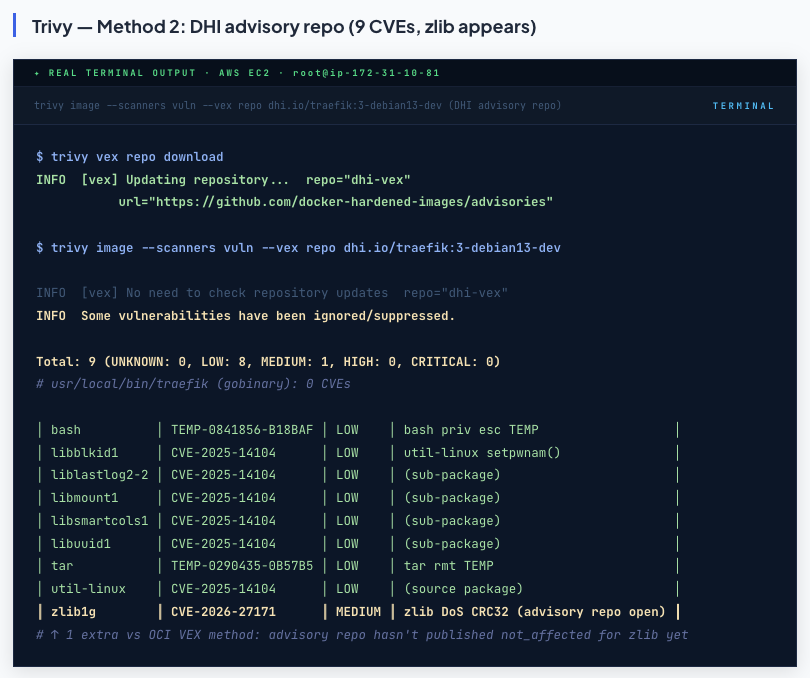This screenshot has height=678, width=810.
Task: Click the 'usr/local/bin/traefik (gobinary): 0 CVEs' comment
Action: pyautogui.click(x=193, y=384)
